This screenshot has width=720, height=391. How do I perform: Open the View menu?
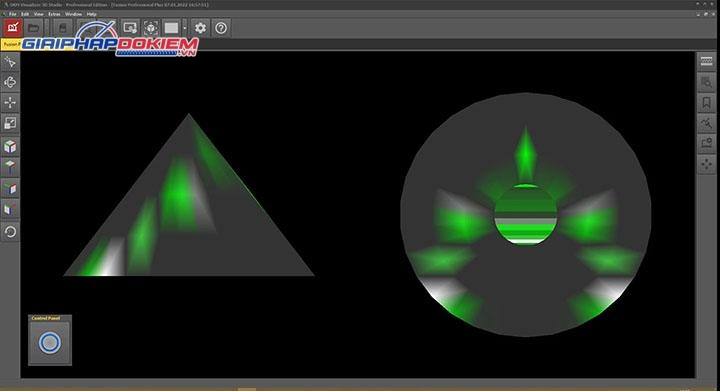tap(39, 14)
